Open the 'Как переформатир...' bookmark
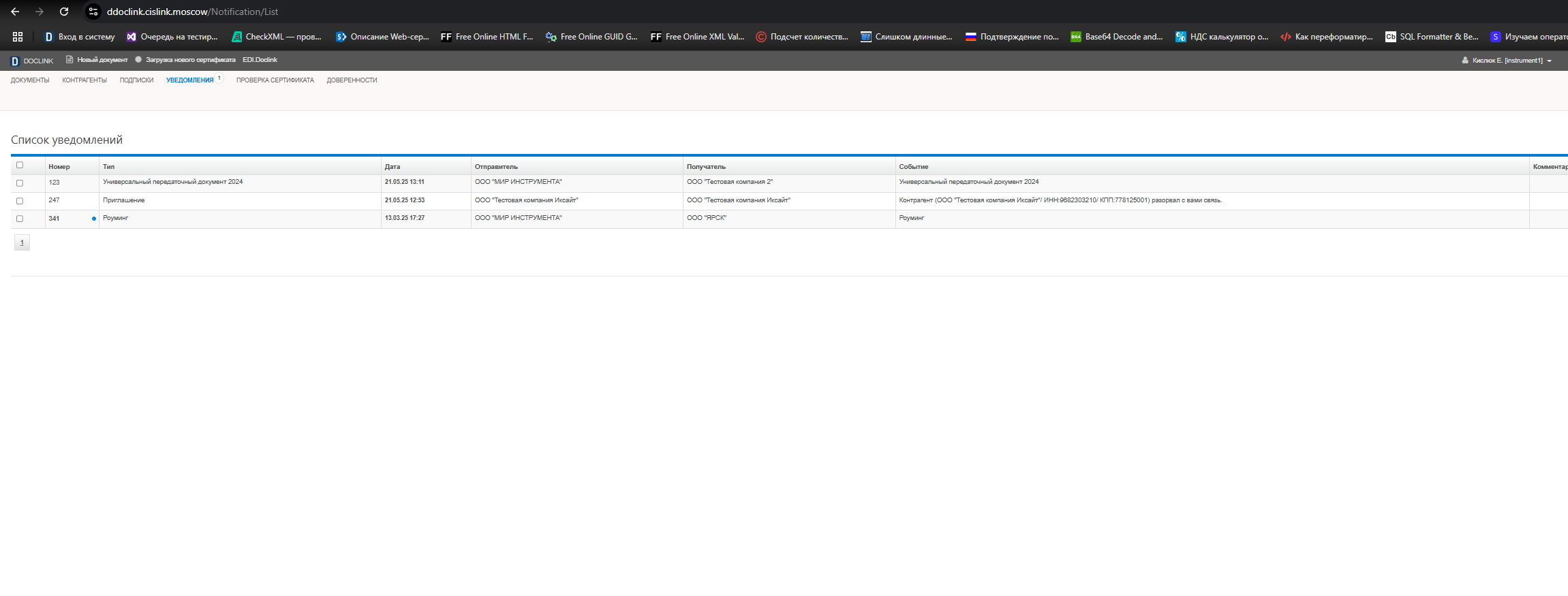The image size is (1568, 596). tap(1327, 37)
